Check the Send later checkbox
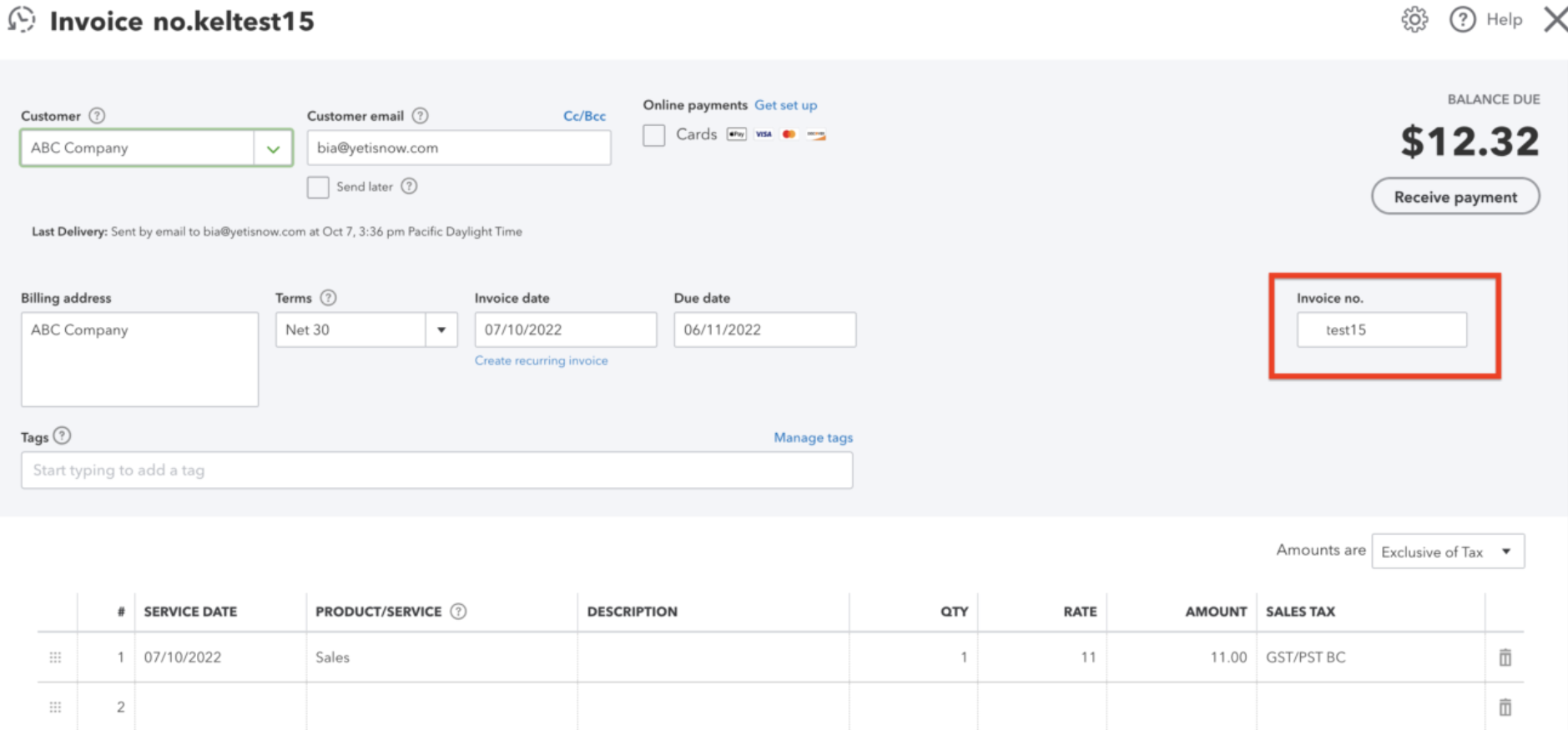Screen dimensions: 1568x730 (318, 187)
